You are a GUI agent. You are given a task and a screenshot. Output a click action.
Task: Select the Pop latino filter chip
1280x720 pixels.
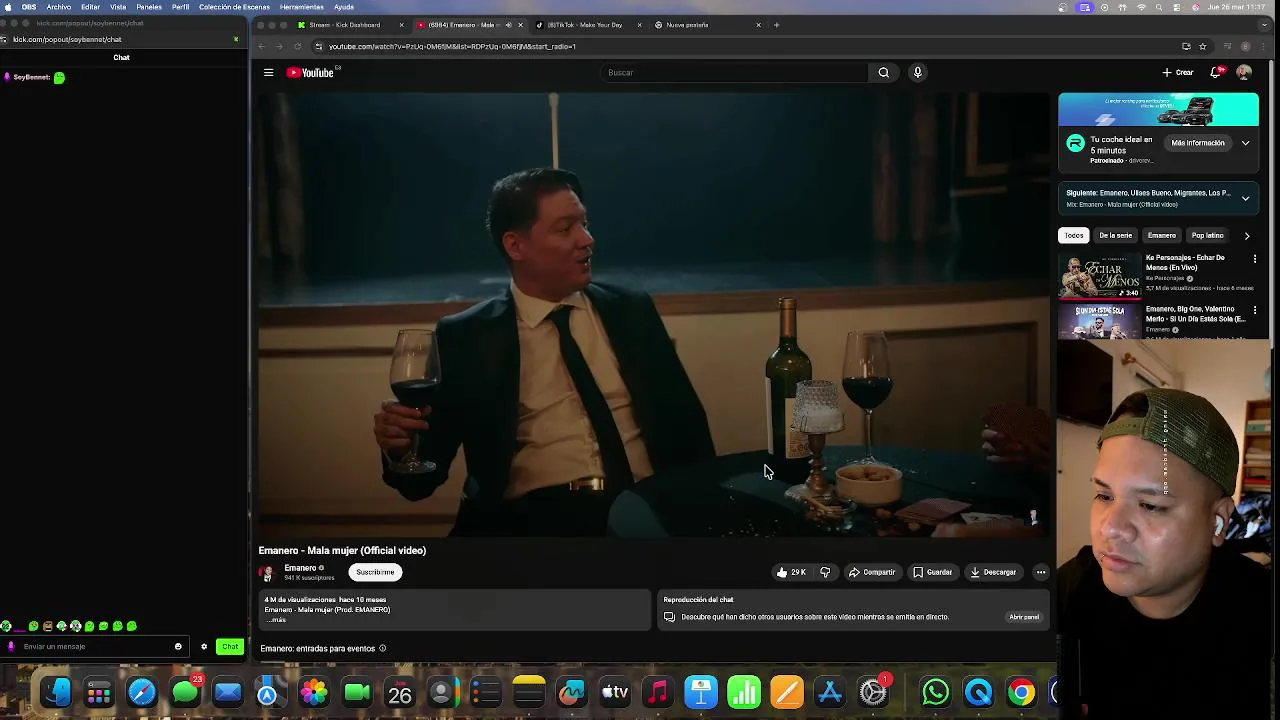pos(1207,236)
